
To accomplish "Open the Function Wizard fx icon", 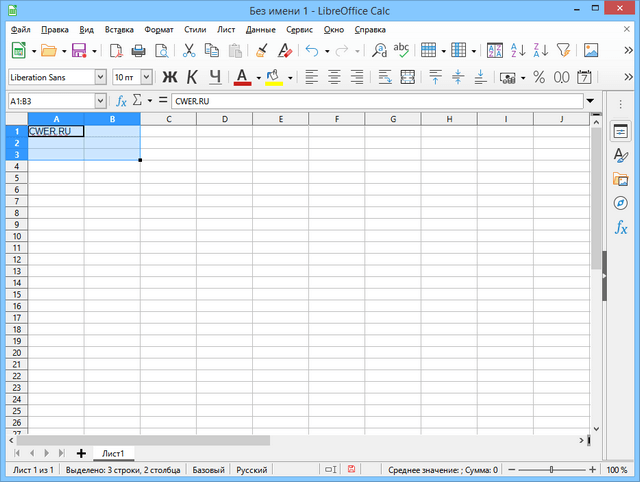I will [121, 100].
